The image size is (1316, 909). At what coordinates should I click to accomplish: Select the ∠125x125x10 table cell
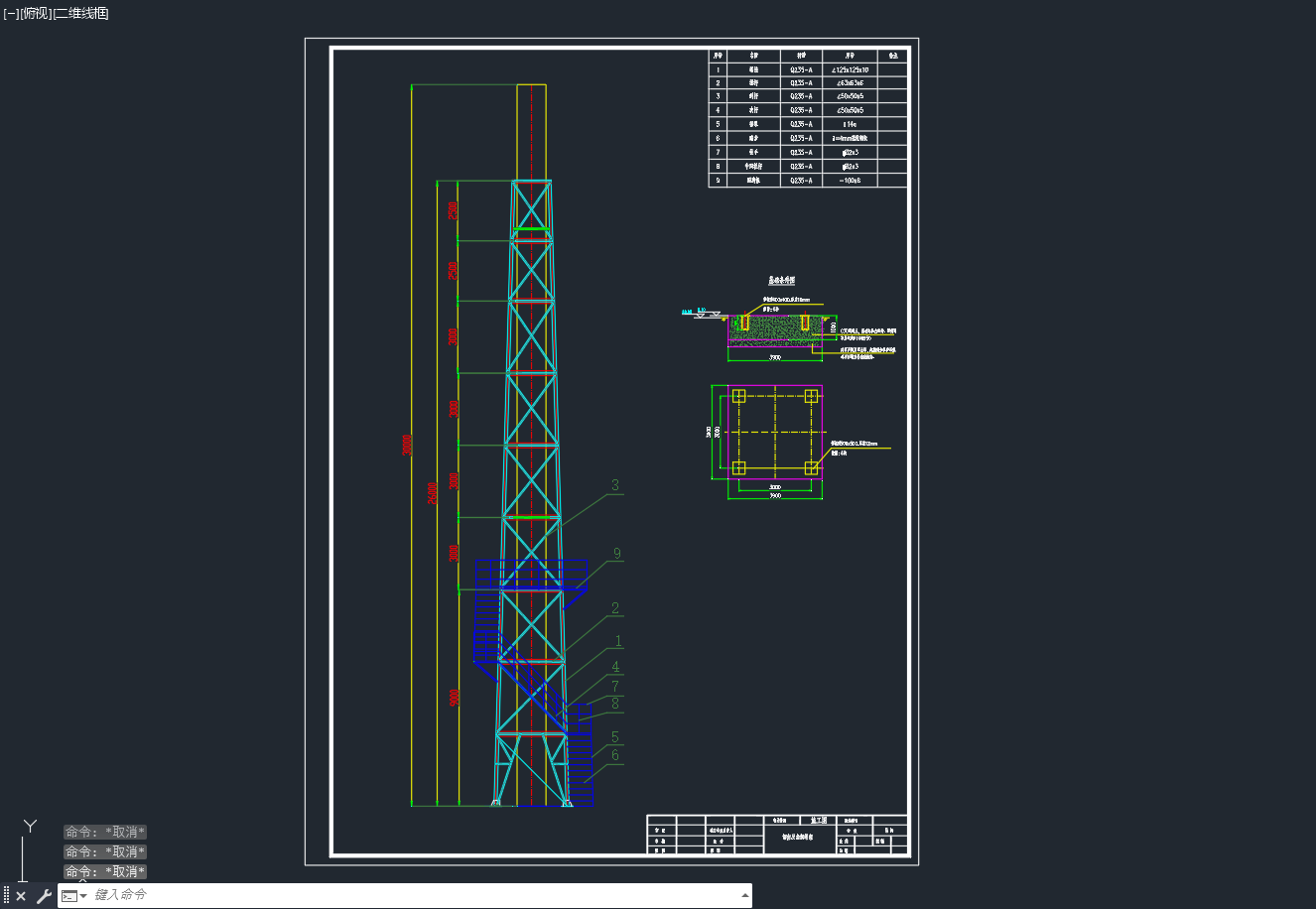(x=850, y=69)
